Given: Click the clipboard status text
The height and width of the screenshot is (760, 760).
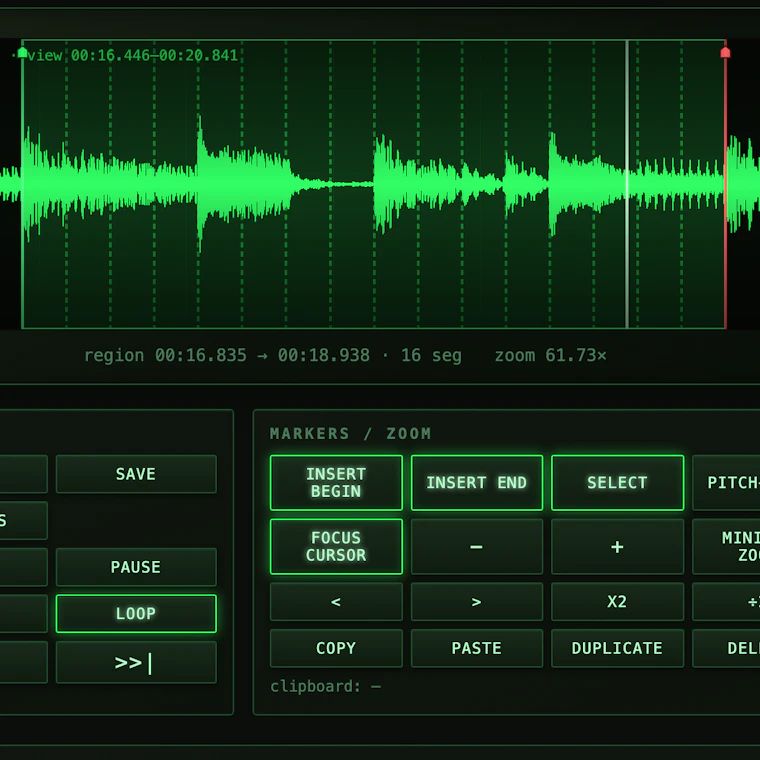Looking at the screenshot, I should click(326, 686).
